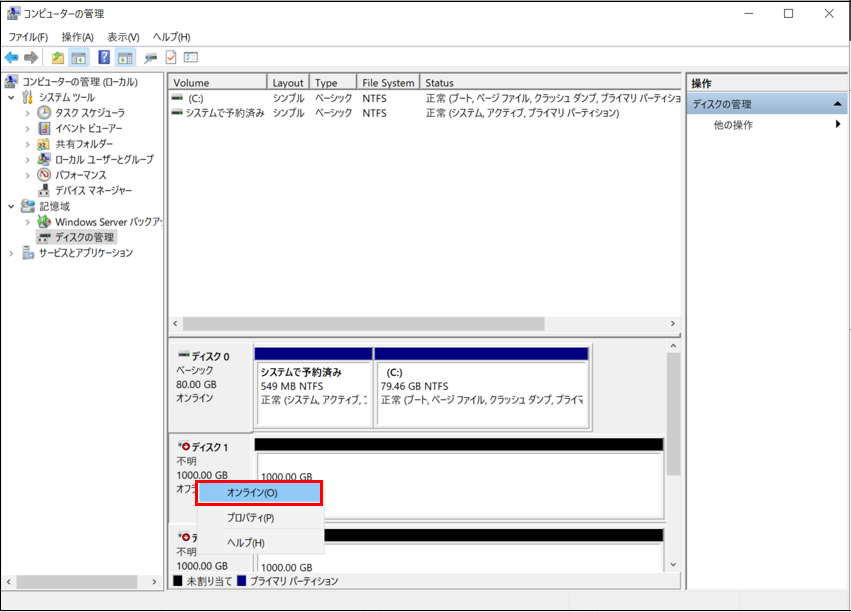
Task: Select the (C:) 79.46 GB NTFS partition
Action: pos(482,386)
